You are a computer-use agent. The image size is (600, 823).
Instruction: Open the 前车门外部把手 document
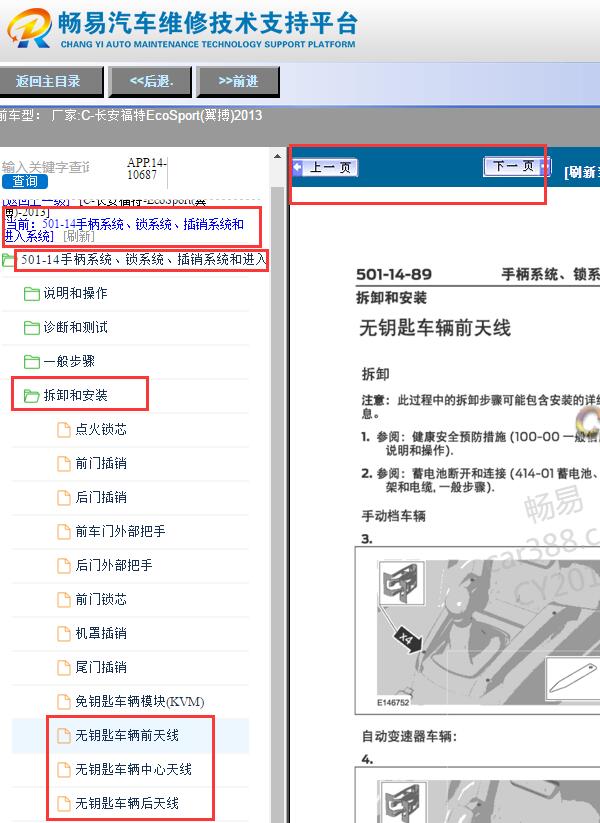pyautogui.click(x=120, y=532)
